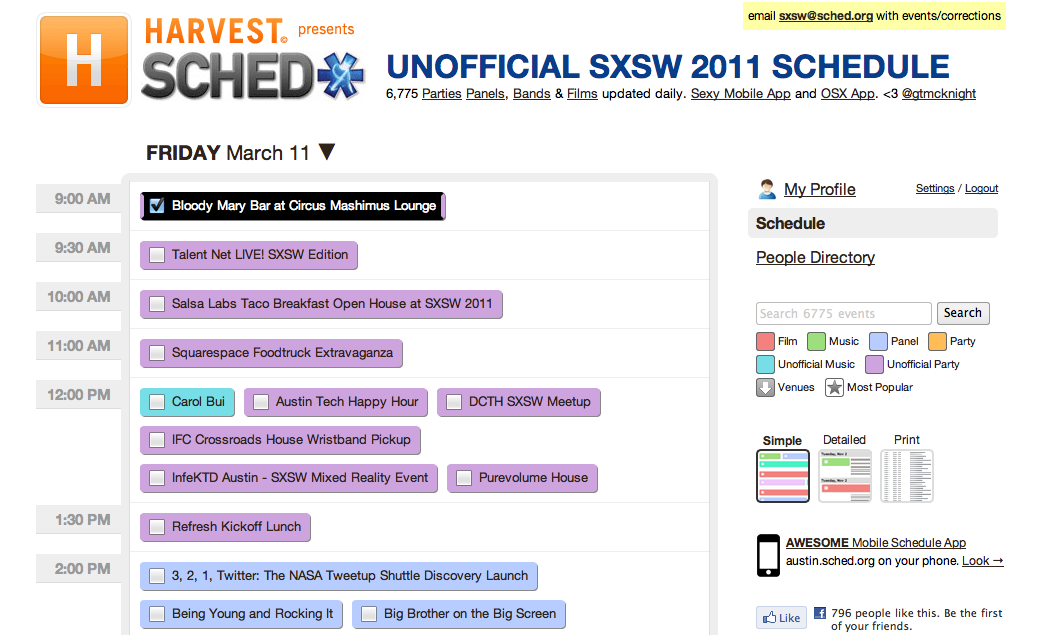Screen dimensions: 1055x635
Task: Click the My Profile avatar icon
Action: [767, 189]
